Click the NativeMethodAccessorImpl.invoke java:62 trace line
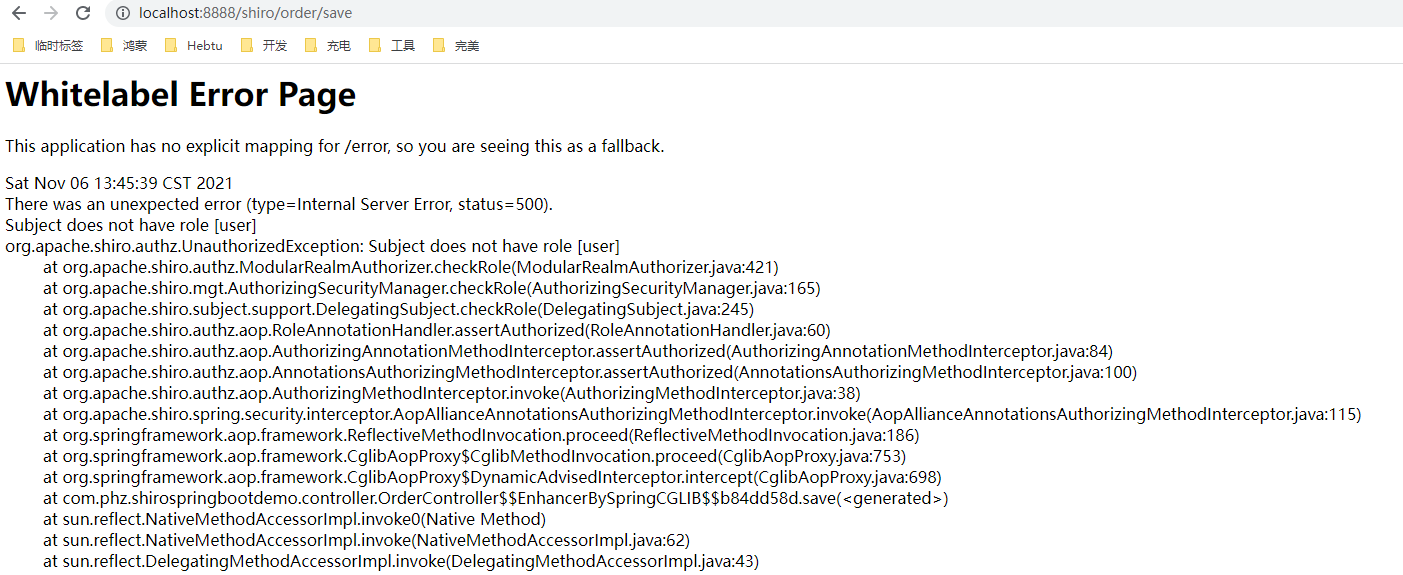The image size is (1403, 575). click(367, 540)
